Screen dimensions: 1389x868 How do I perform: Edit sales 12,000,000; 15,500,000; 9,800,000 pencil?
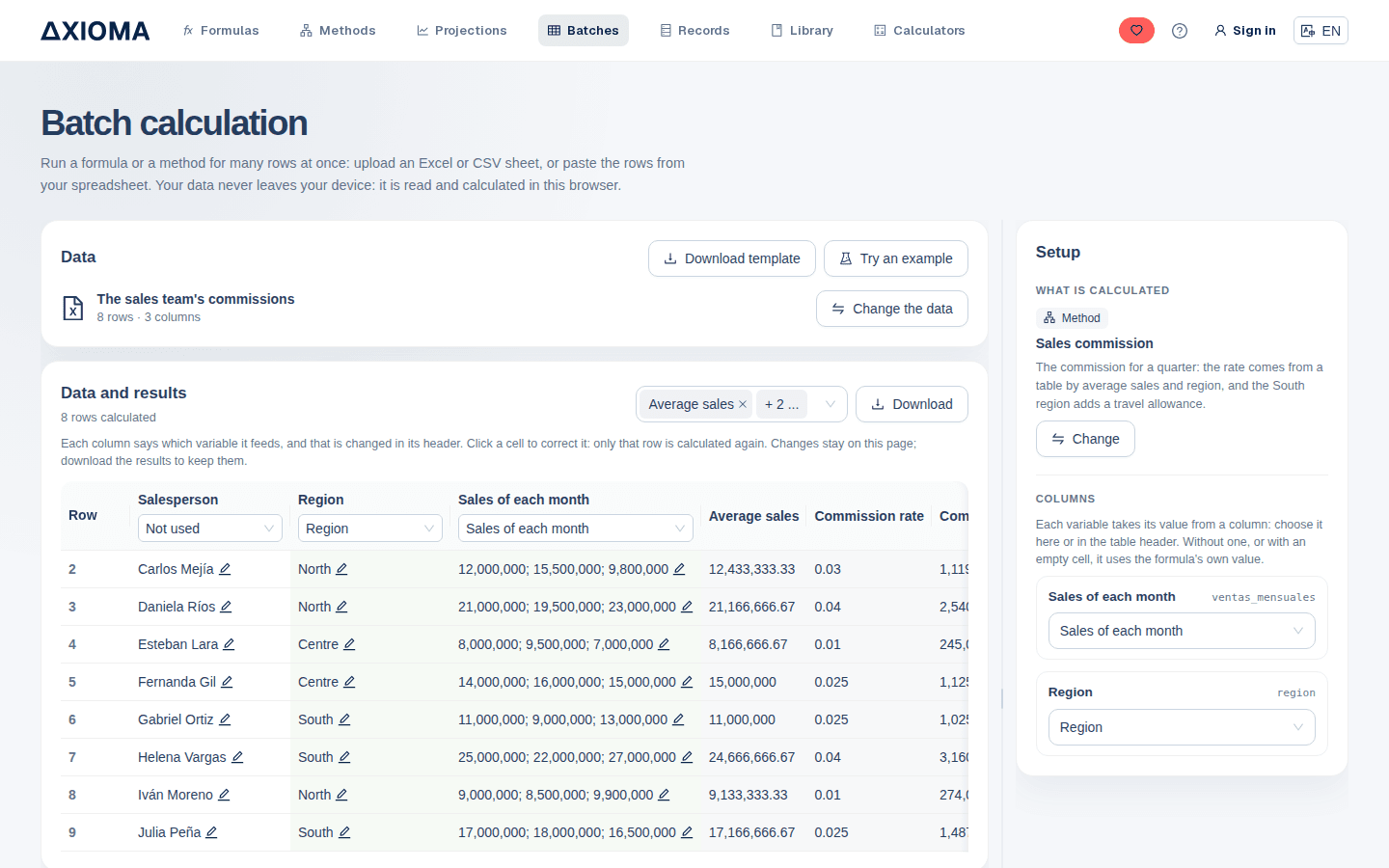click(679, 569)
